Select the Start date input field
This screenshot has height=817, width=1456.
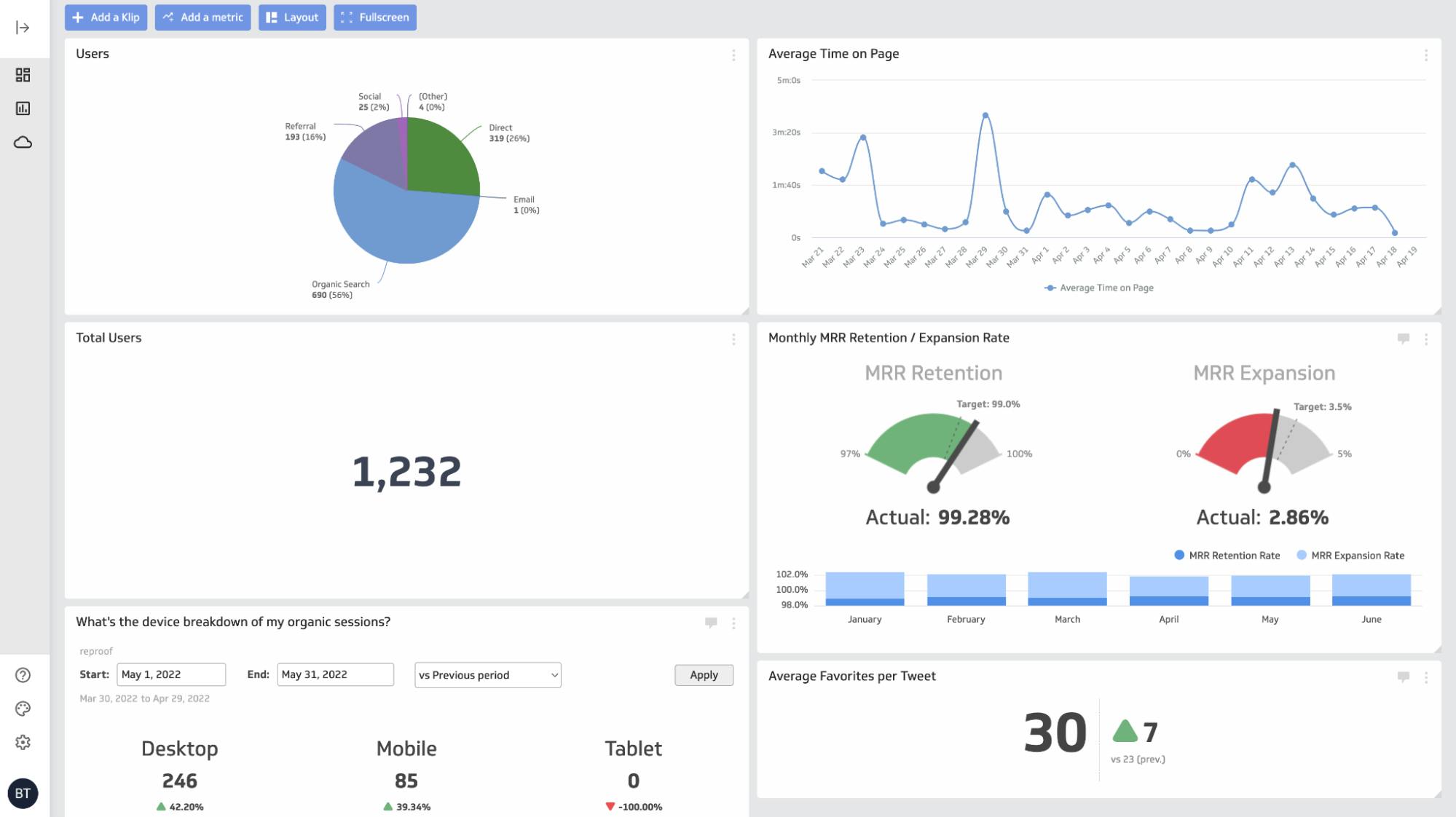(169, 674)
